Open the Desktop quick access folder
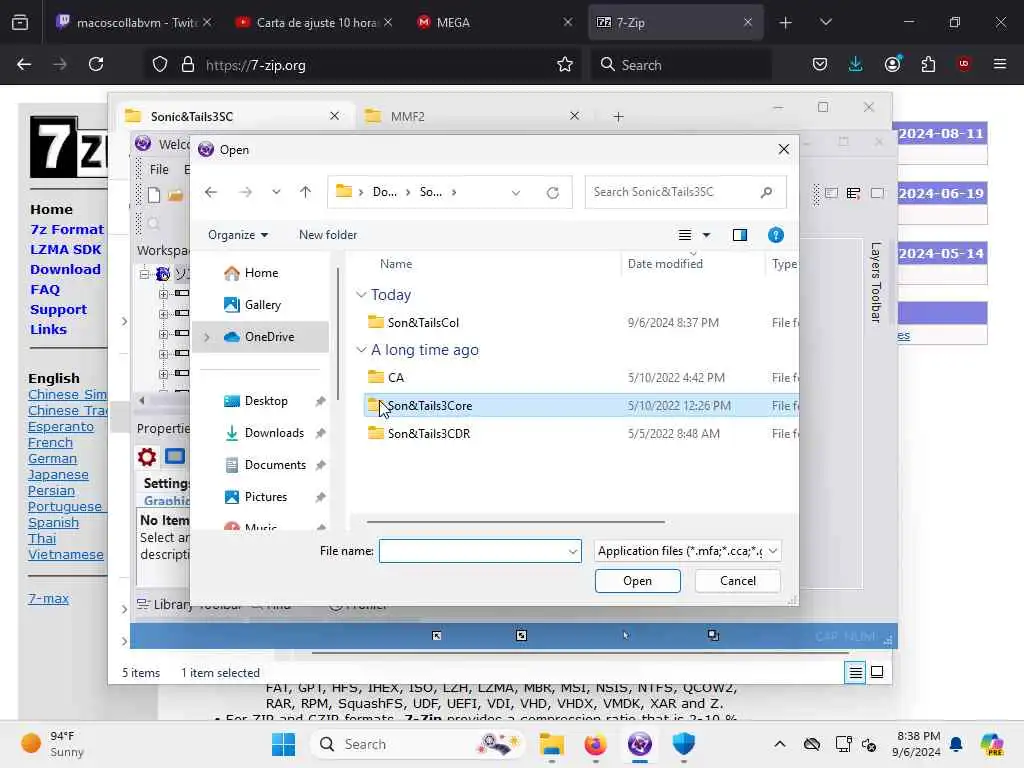This screenshot has width=1024, height=768. click(x=265, y=401)
